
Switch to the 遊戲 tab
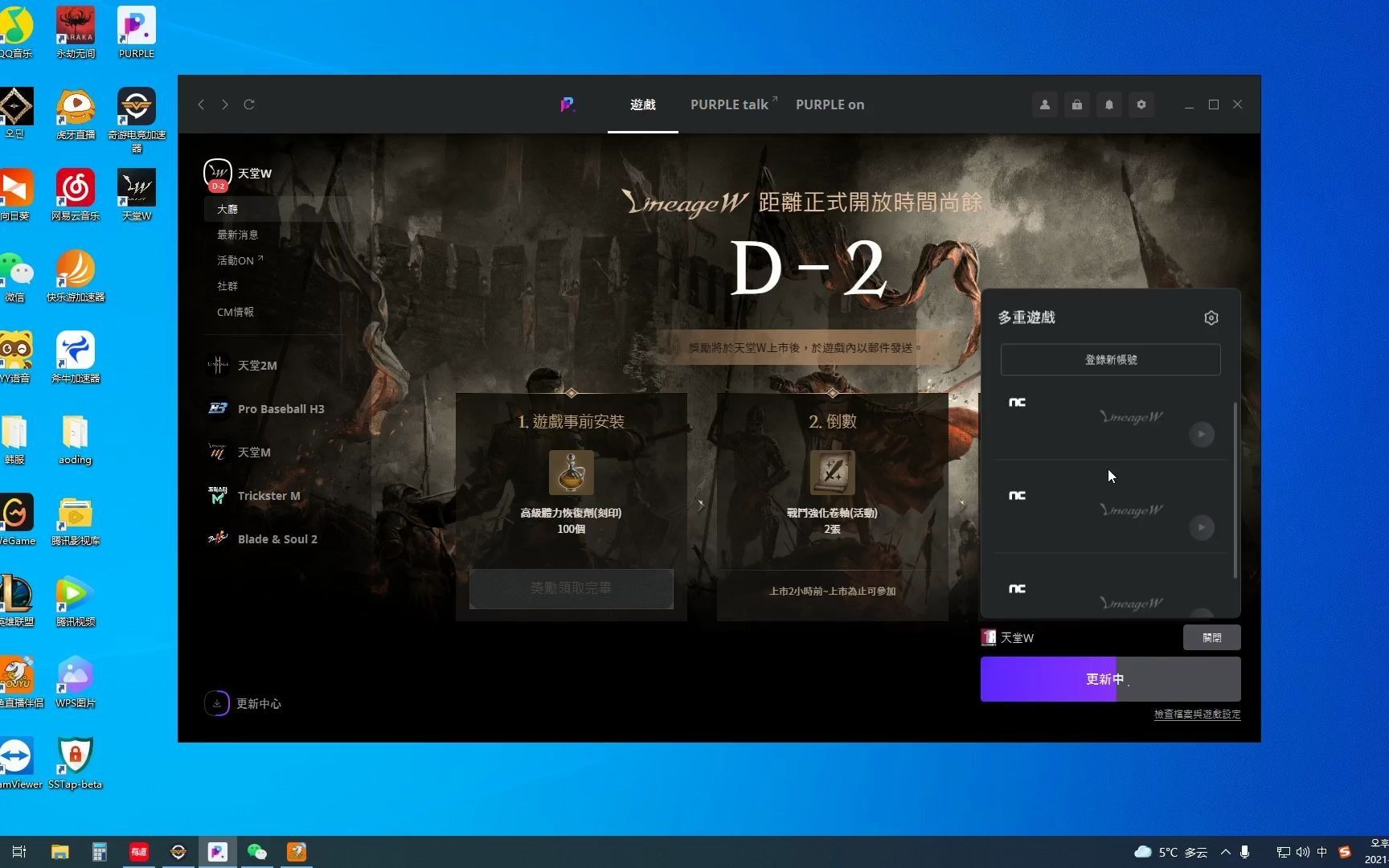pyautogui.click(x=643, y=104)
